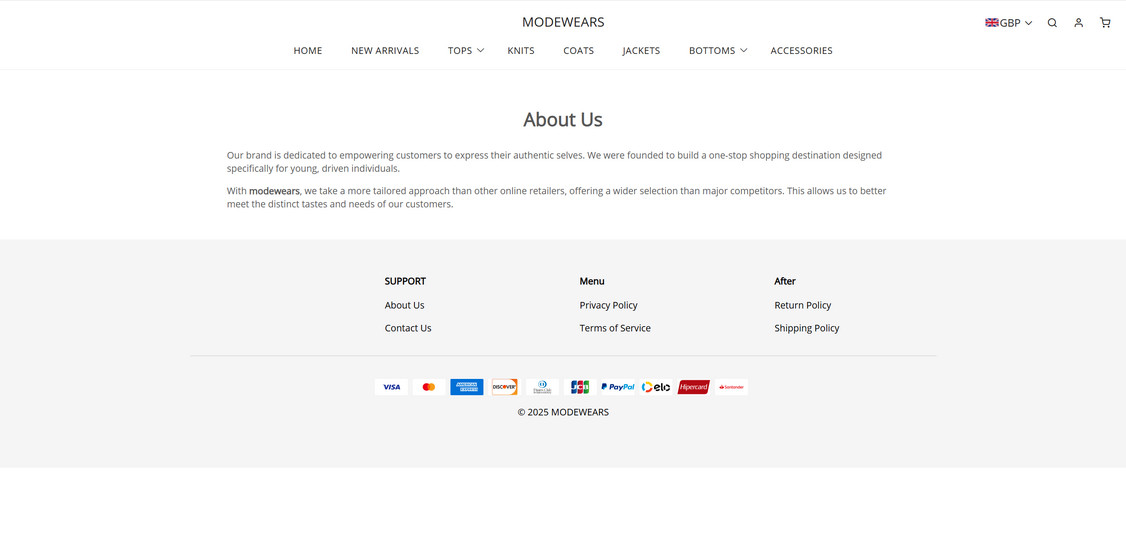Click the After footer heading
1126x545 pixels.
(x=785, y=281)
